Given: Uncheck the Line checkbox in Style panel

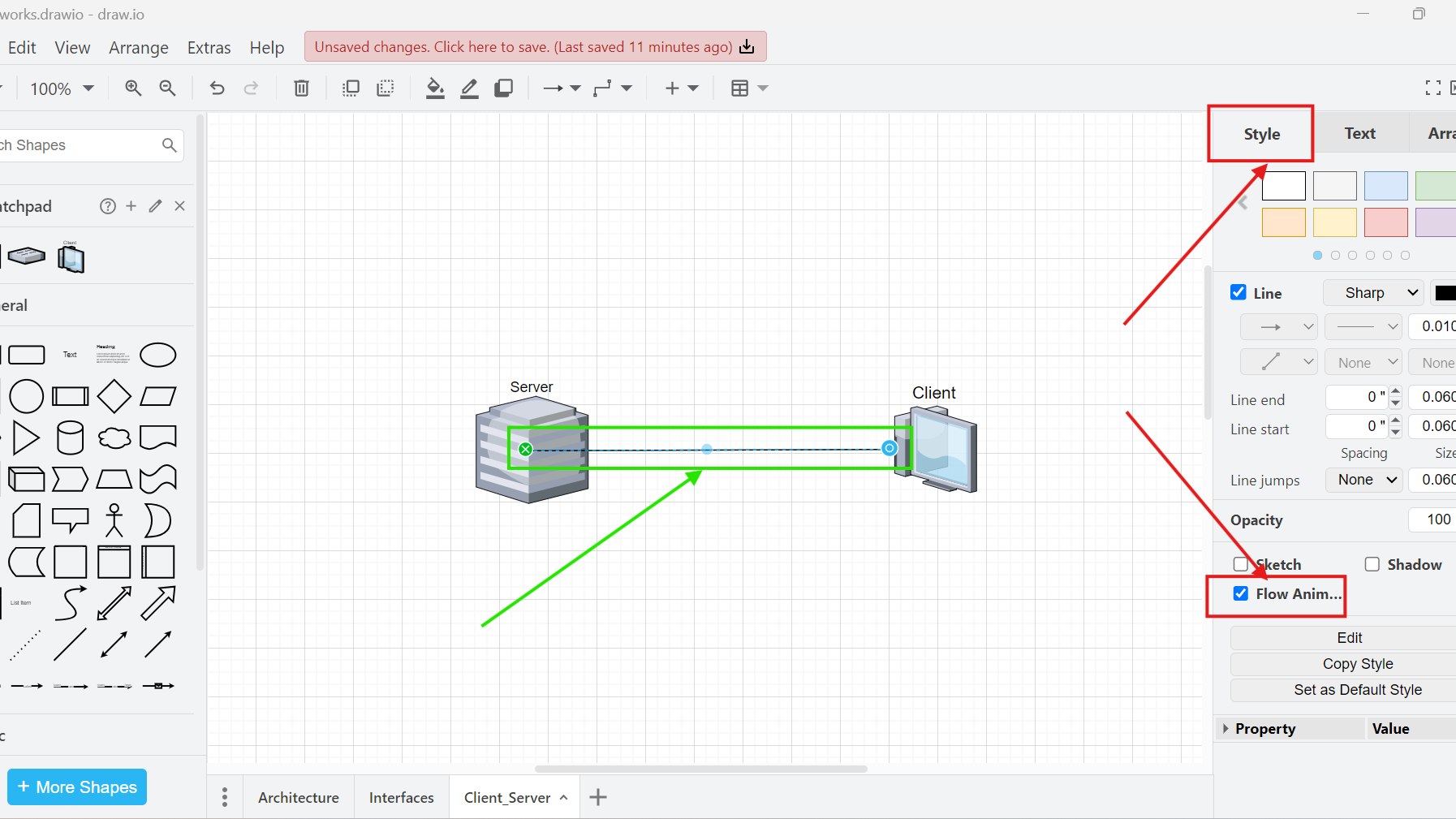Looking at the screenshot, I should pyautogui.click(x=1238, y=292).
